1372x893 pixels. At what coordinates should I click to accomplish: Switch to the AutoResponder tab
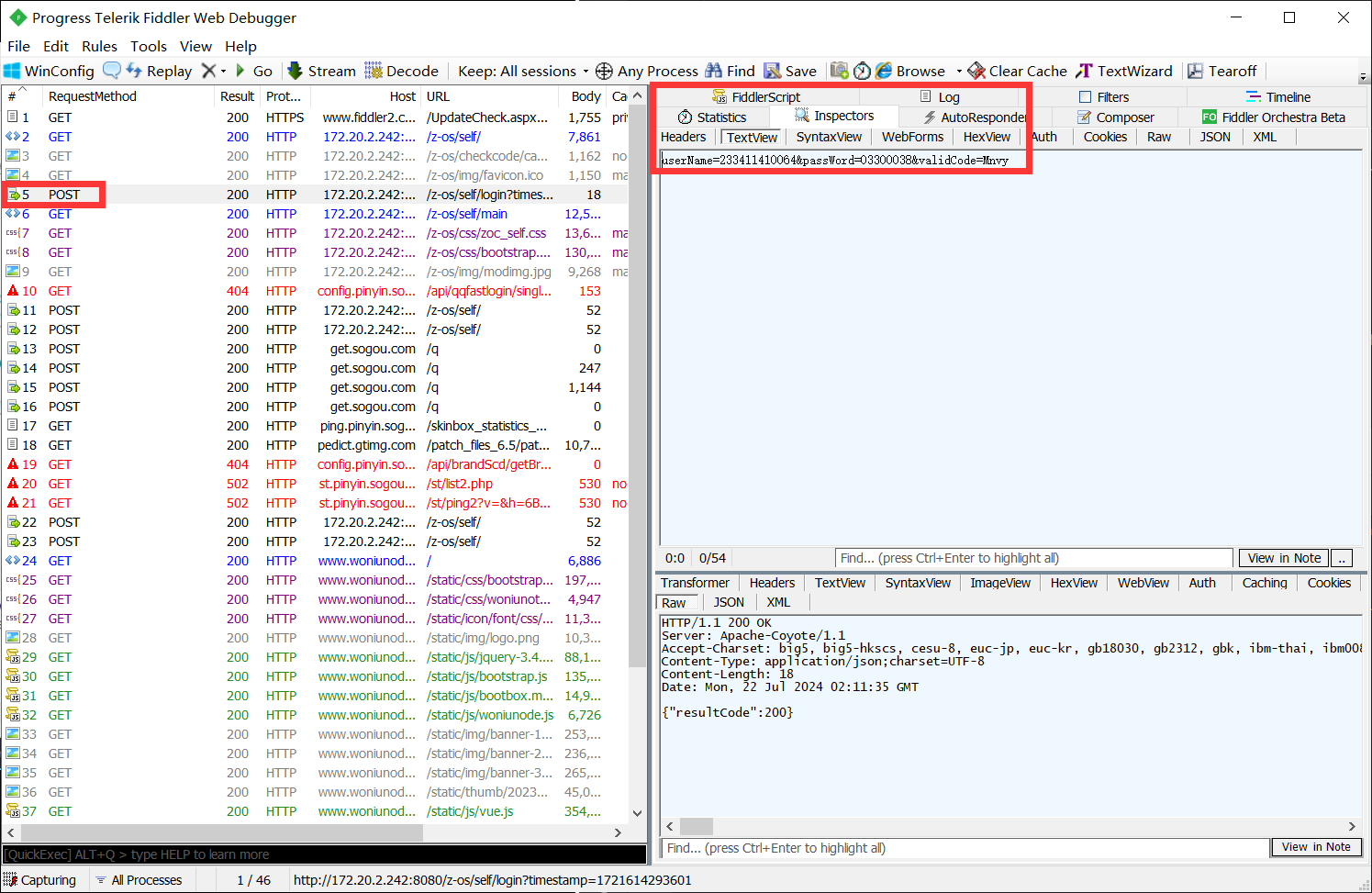tap(975, 117)
